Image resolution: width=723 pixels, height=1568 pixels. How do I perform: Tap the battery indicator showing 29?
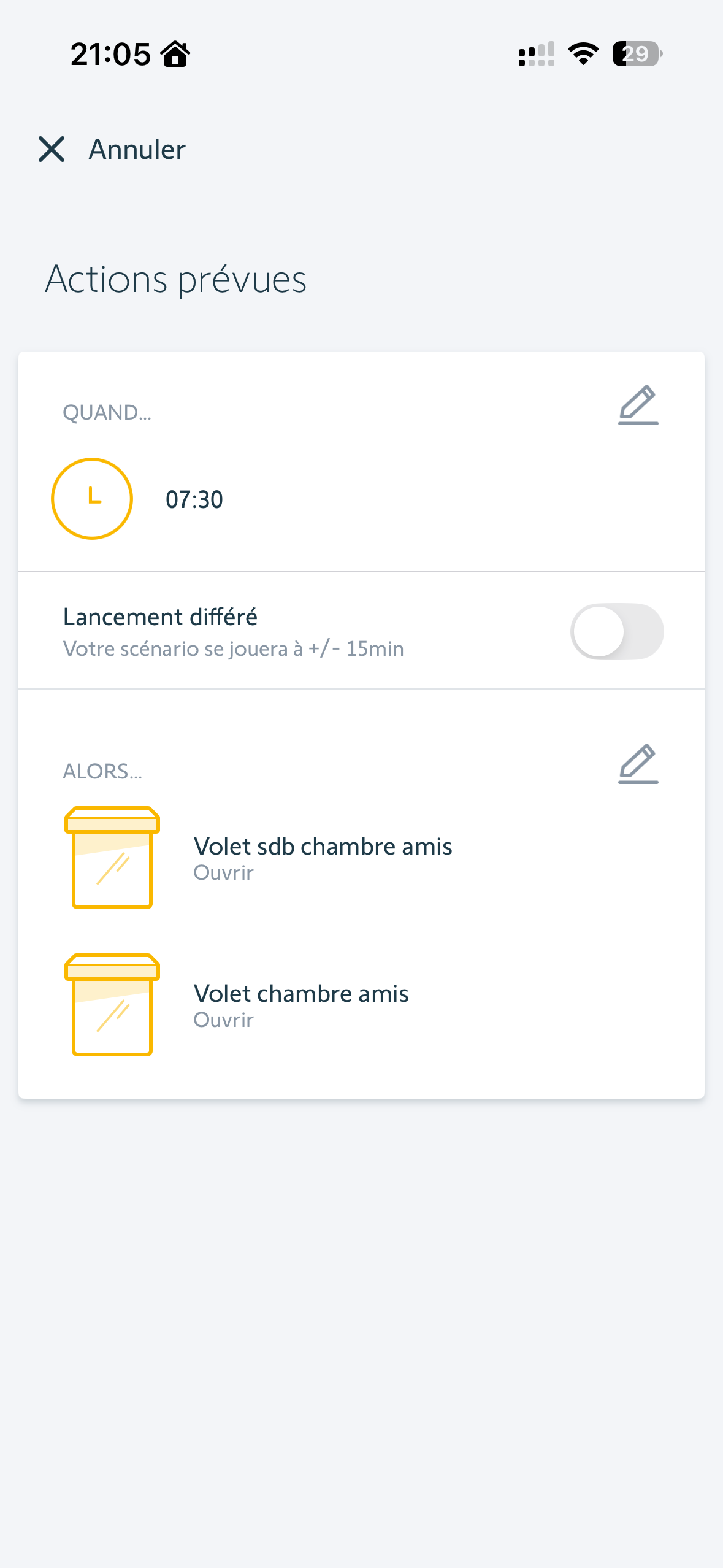pyautogui.click(x=637, y=54)
